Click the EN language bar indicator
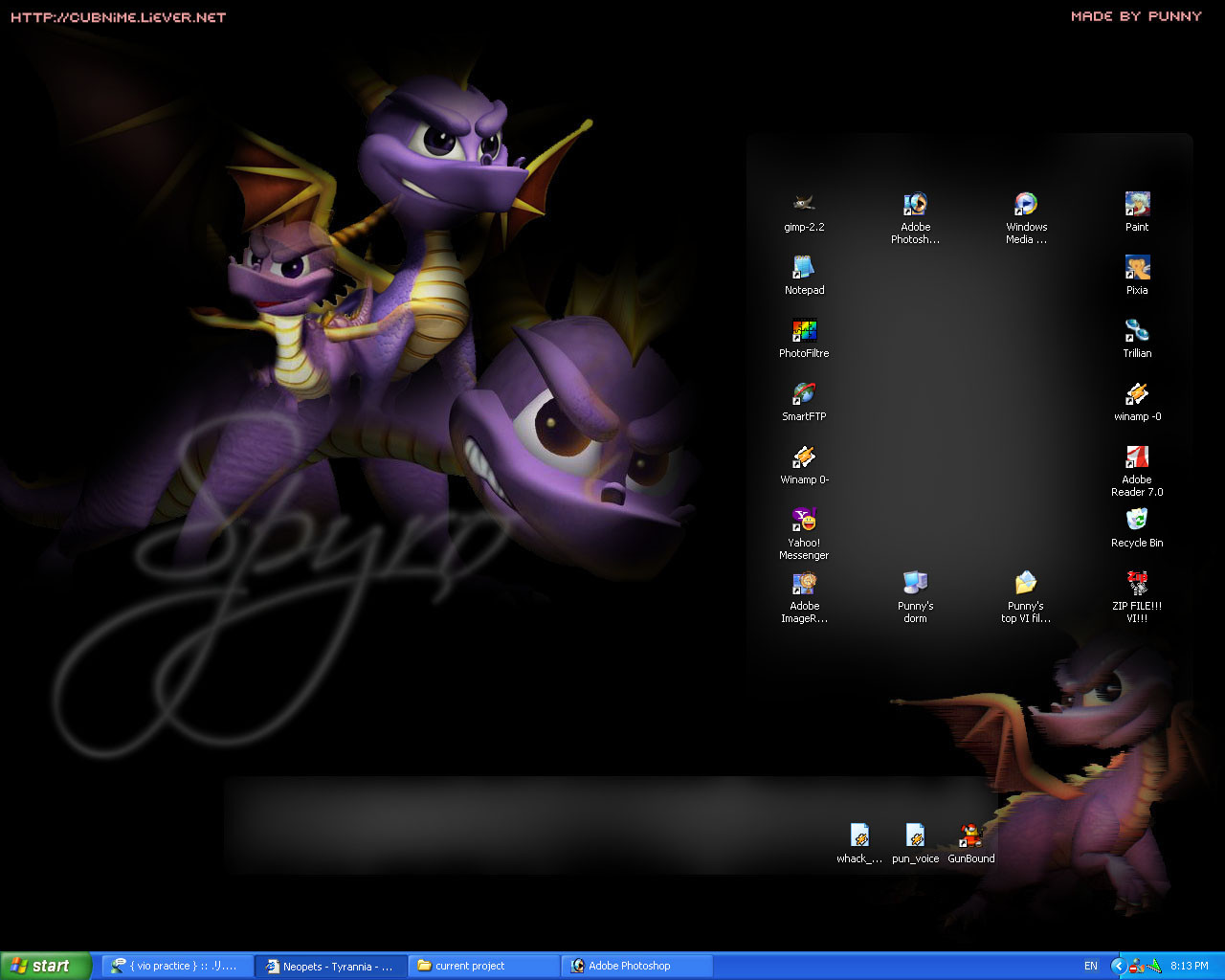This screenshot has width=1225, height=980. coord(1091,966)
